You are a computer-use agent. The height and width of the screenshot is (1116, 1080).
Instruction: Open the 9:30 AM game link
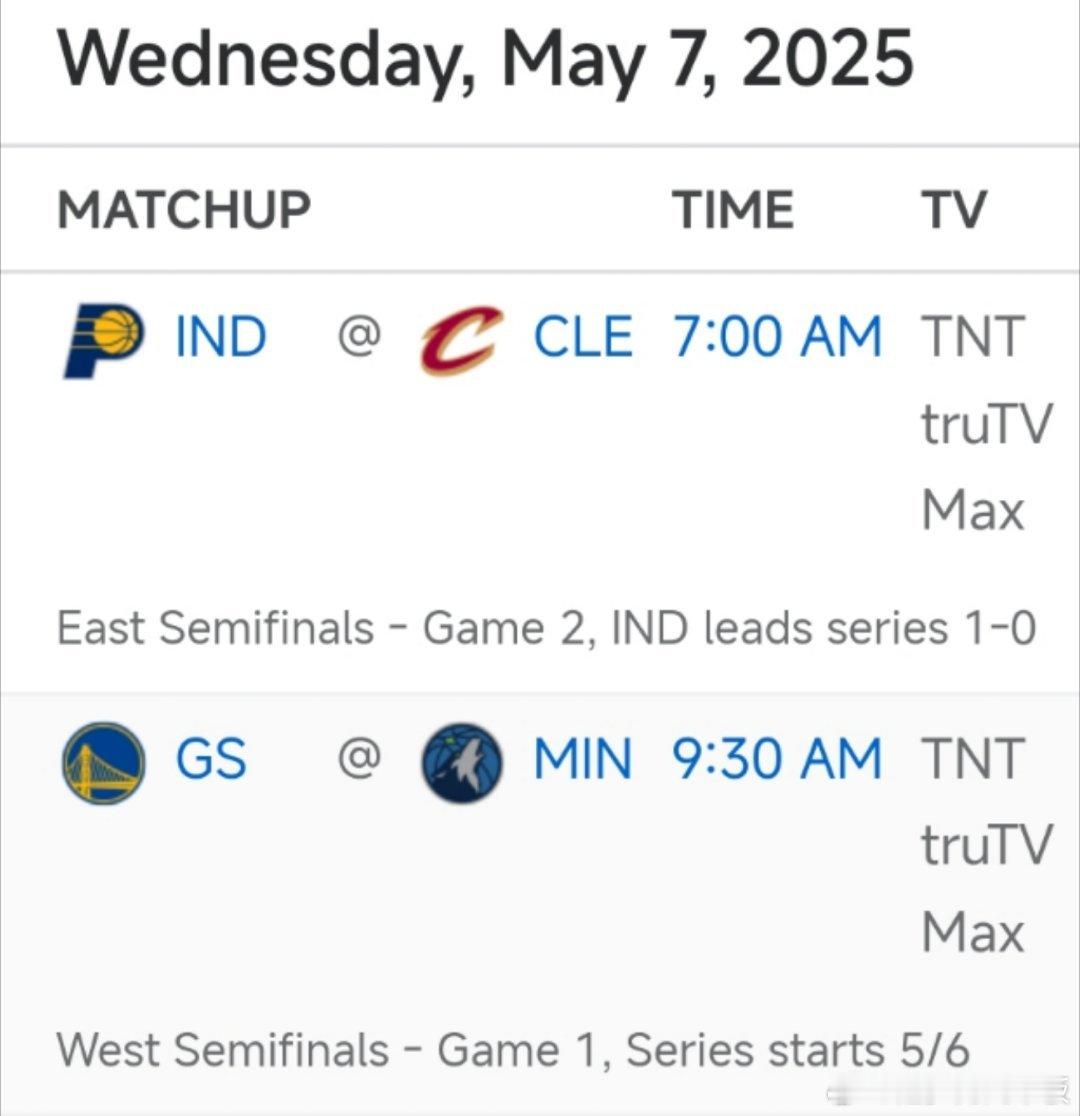pyautogui.click(x=777, y=759)
